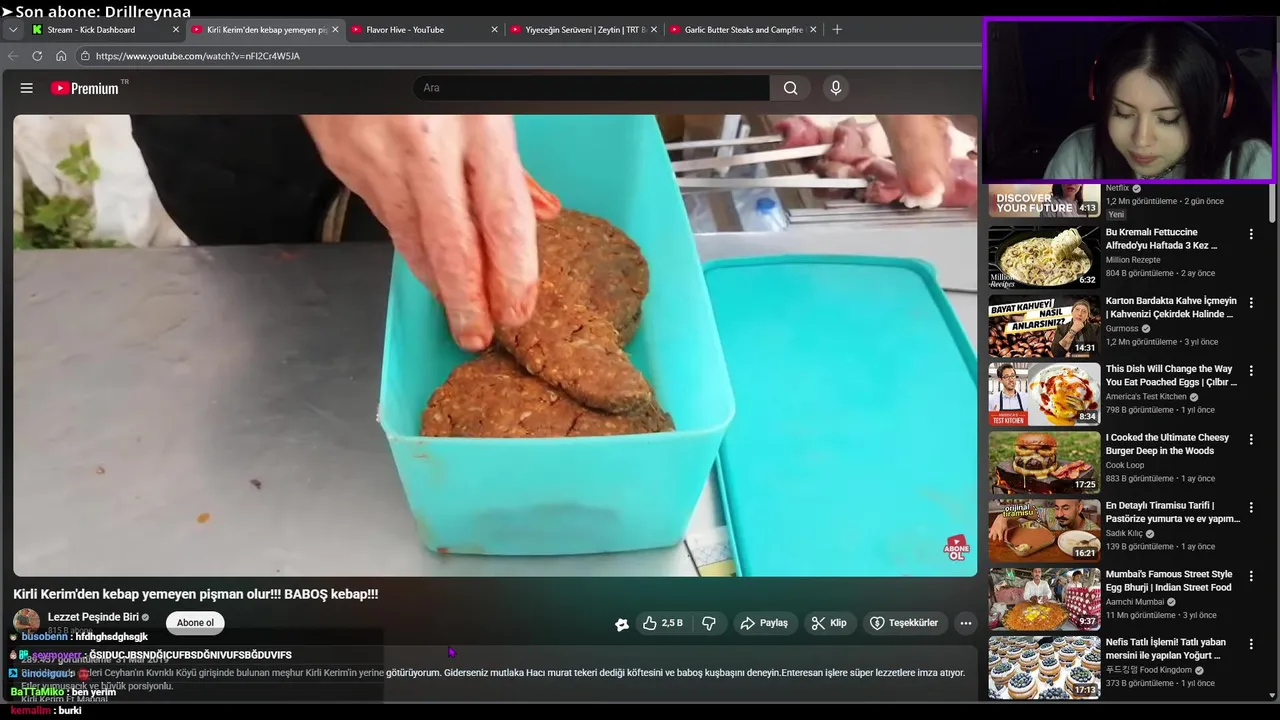
Task: Like the video with thumbs-up 2,5 B
Action: (663, 623)
